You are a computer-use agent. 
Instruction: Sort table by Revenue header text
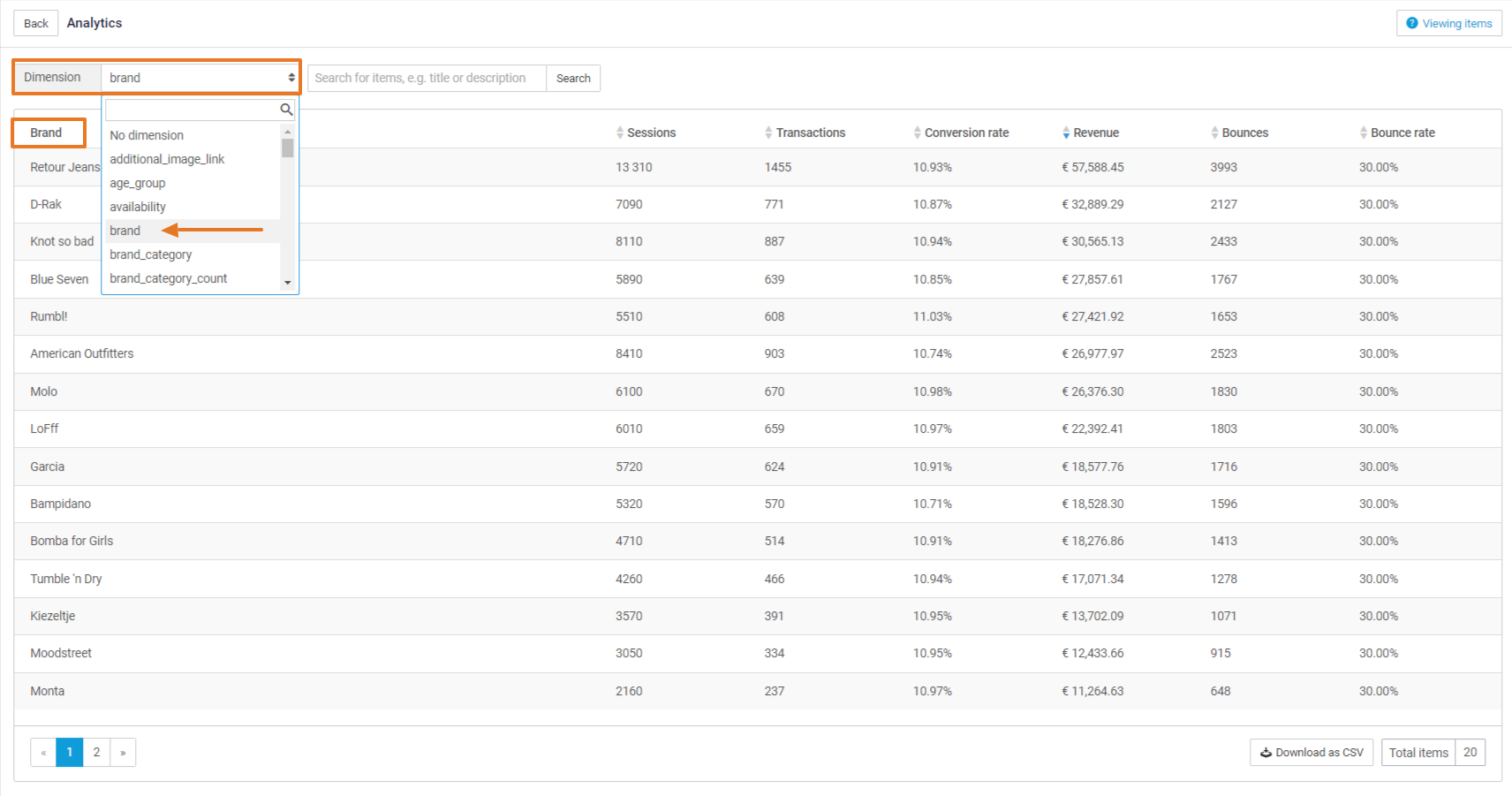pos(1096,133)
